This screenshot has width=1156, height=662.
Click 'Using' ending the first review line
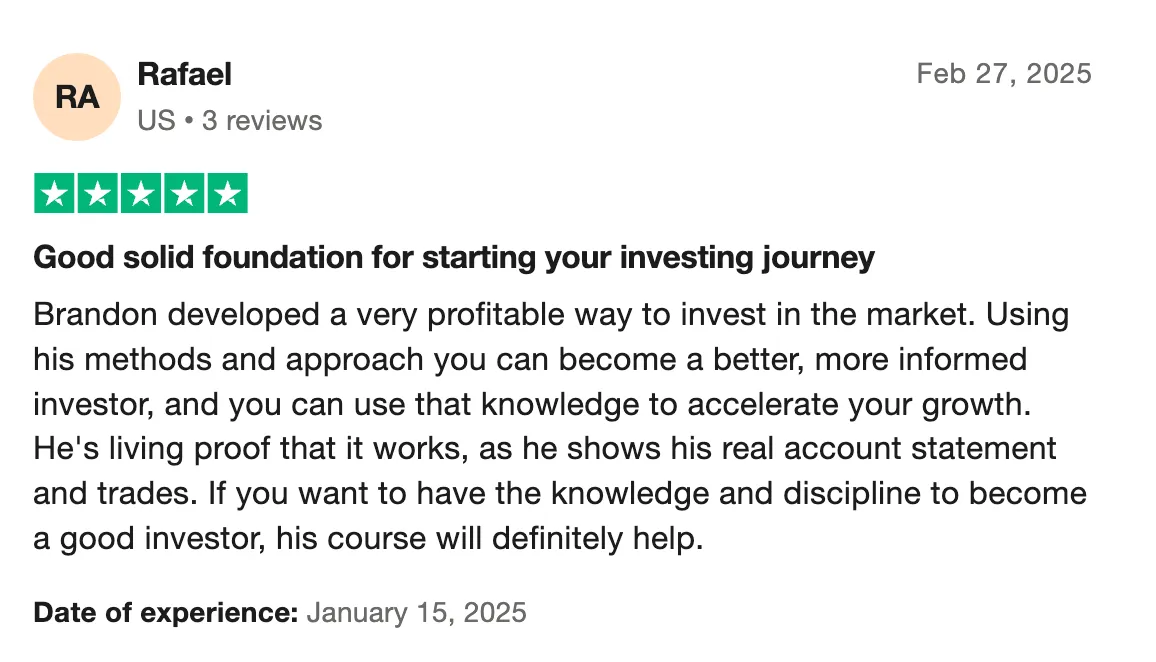(1028, 316)
